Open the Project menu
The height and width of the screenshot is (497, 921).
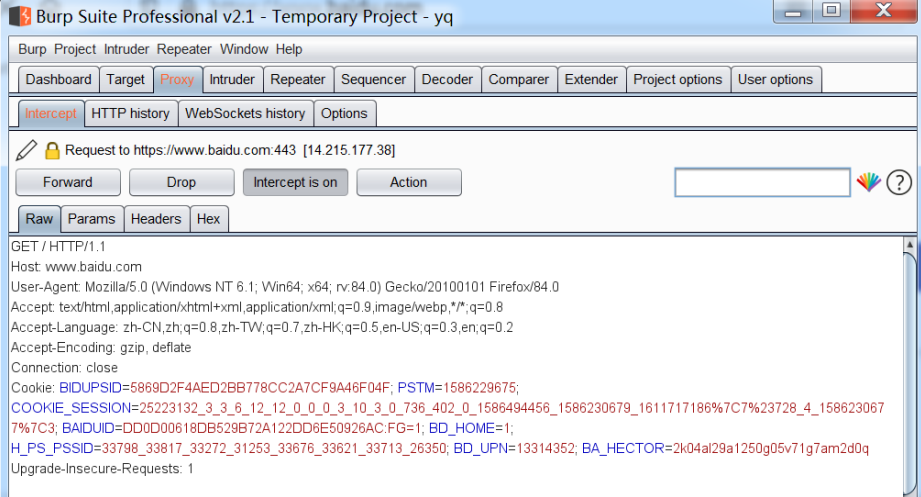coord(75,49)
